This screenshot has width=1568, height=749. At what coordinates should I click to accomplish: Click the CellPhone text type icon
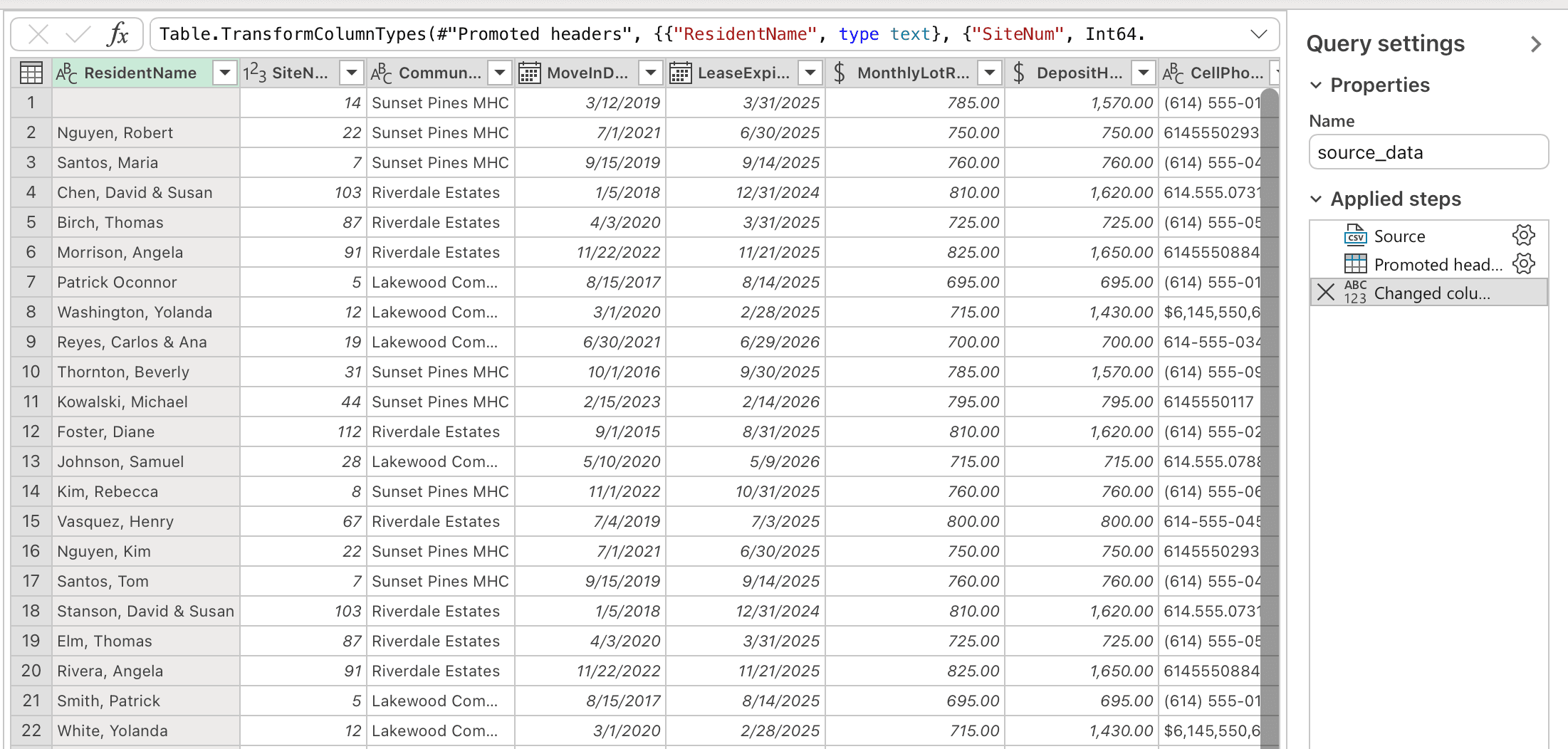coord(1173,73)
